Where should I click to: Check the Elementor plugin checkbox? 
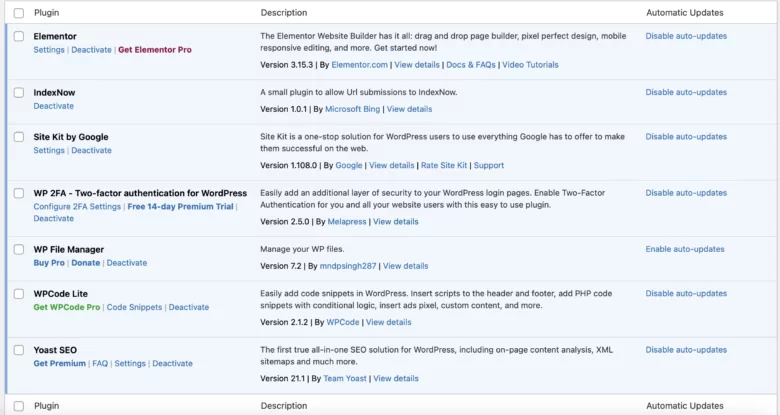(19, 36)
